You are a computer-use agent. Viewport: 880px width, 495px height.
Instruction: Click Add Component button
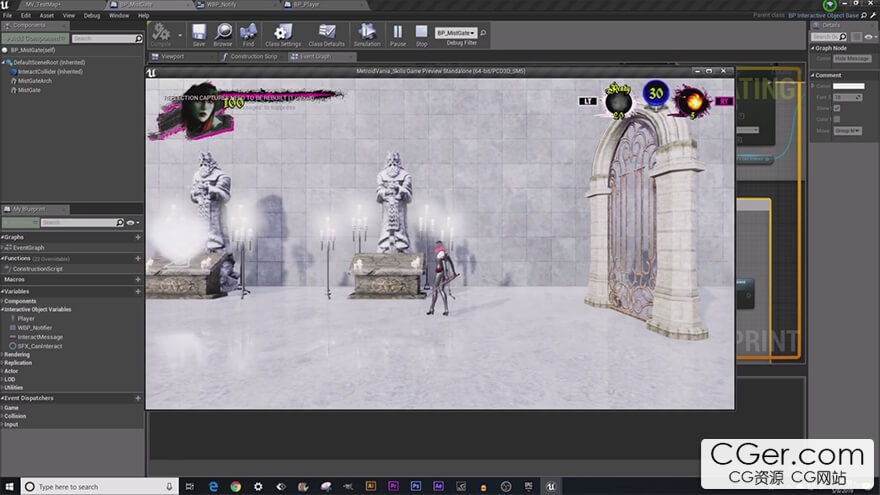click(35, 39)
